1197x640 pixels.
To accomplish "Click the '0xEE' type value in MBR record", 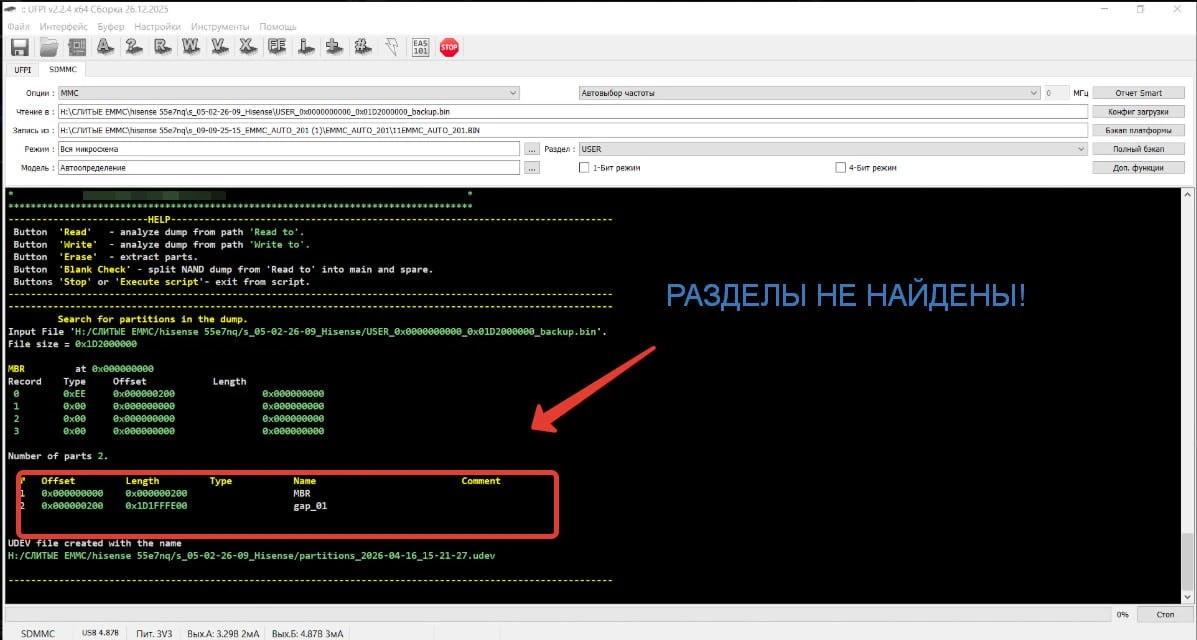I will pyautogui.click(x=75, y=393).
